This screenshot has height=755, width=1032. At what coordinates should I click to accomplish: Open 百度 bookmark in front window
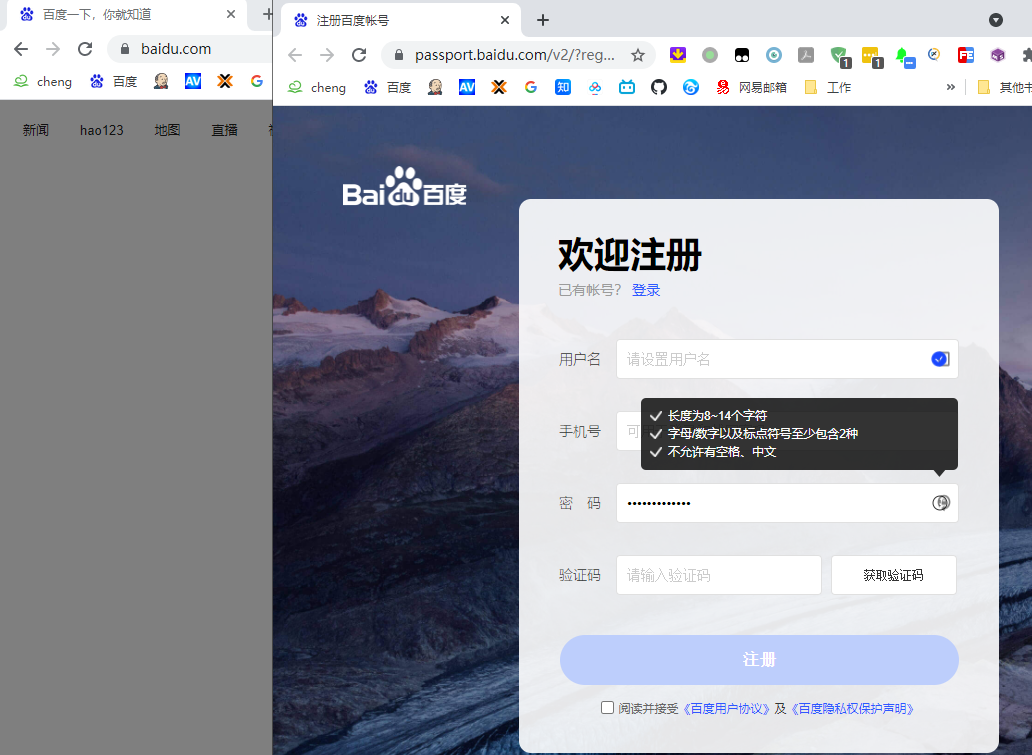388,87
